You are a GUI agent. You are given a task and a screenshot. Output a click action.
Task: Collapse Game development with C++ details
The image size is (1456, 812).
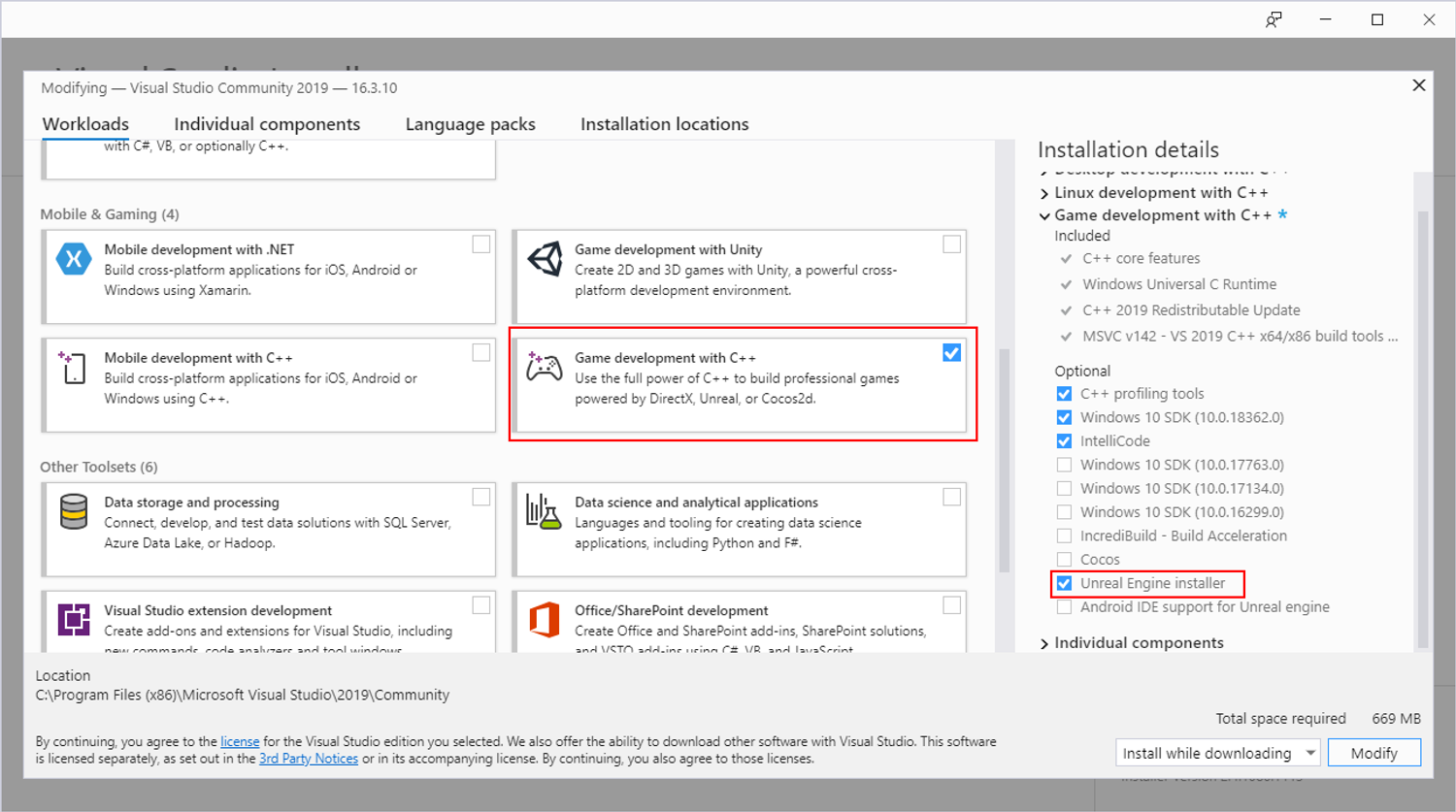click(1044, 215)
